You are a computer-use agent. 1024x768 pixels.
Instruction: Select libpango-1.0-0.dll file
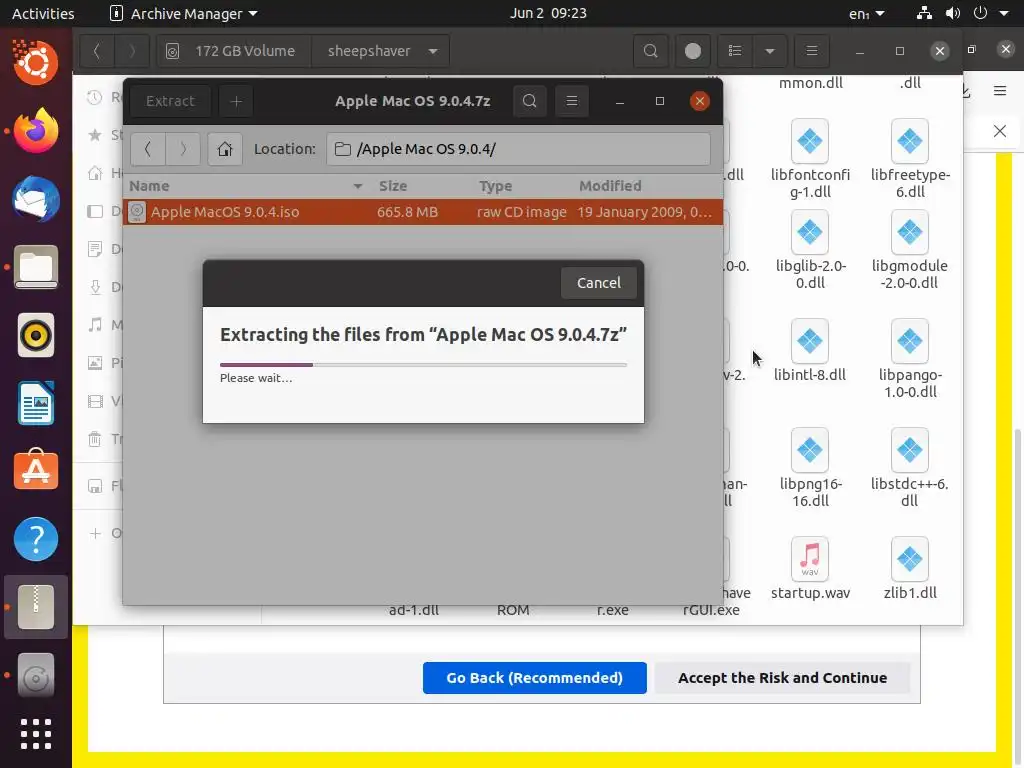pos(910,359)
